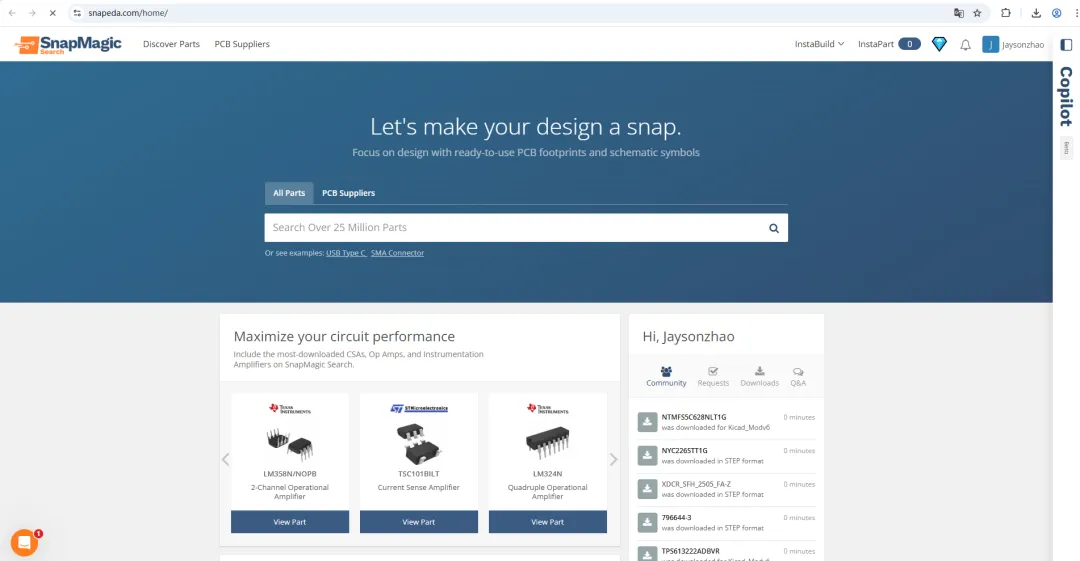Switch to the Community tab
Image resolution: width=1080 pixels, height=561 pixels.
[x=666, y=376]
